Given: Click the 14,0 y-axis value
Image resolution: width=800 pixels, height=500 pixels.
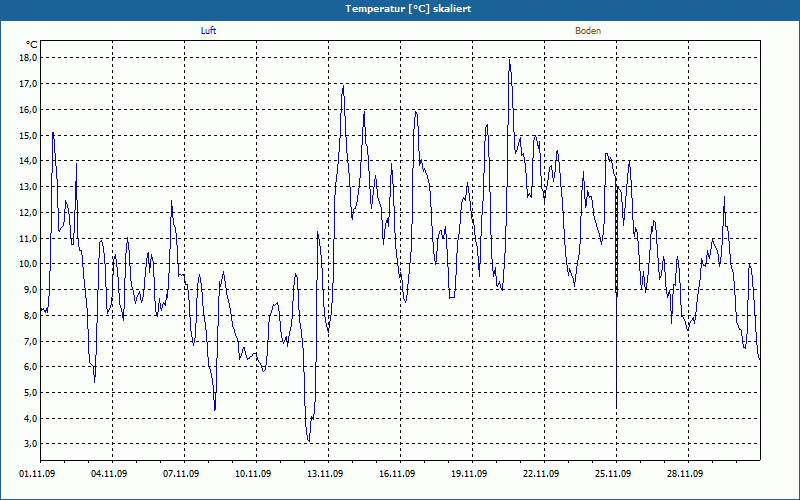Looking at the screenshot, I should 28,161.
